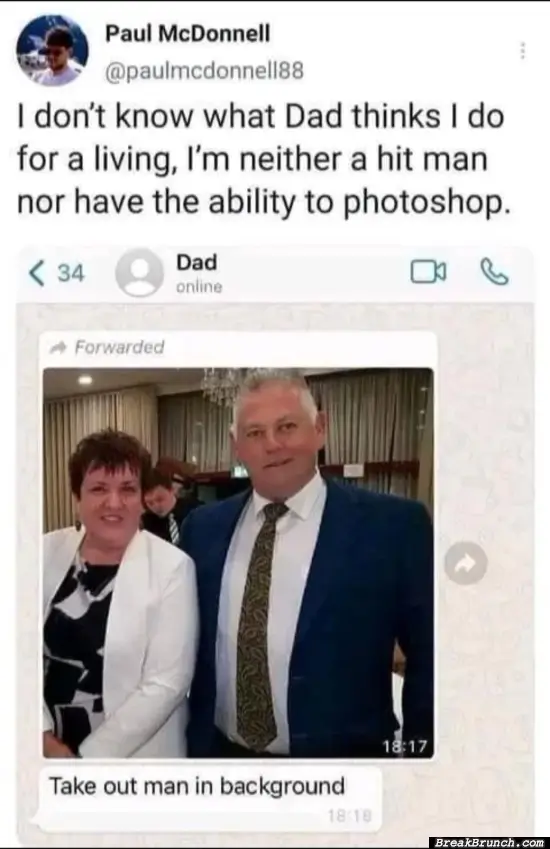
Task: Open the tweet's three-dot options menu
Action: [522, 50]
